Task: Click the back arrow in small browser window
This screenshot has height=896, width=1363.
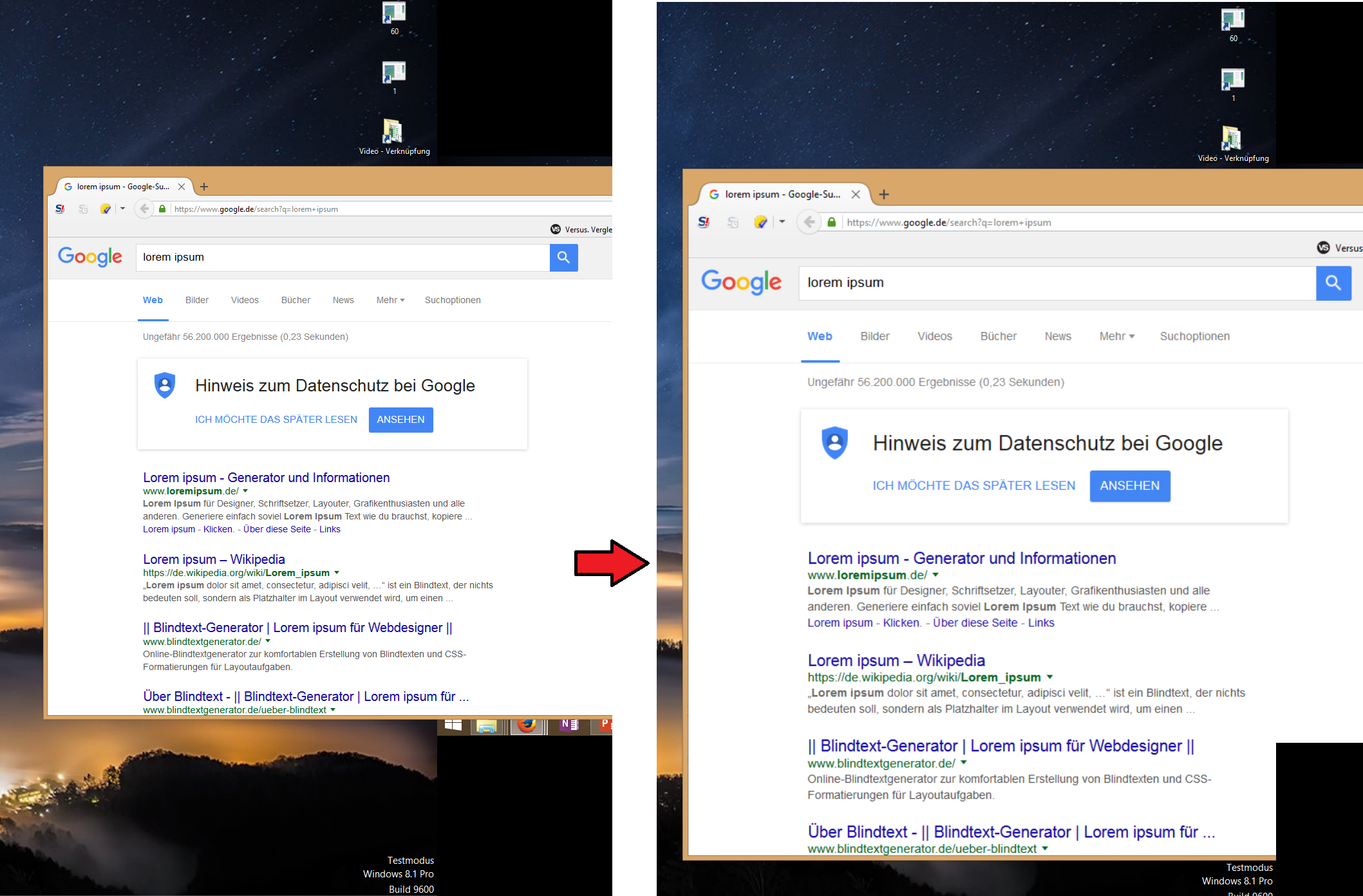Action: coord(144,209)
